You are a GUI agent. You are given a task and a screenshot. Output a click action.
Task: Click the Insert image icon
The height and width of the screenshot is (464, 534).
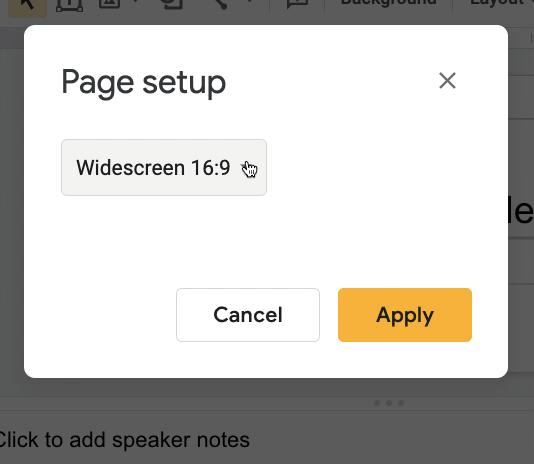109,4
